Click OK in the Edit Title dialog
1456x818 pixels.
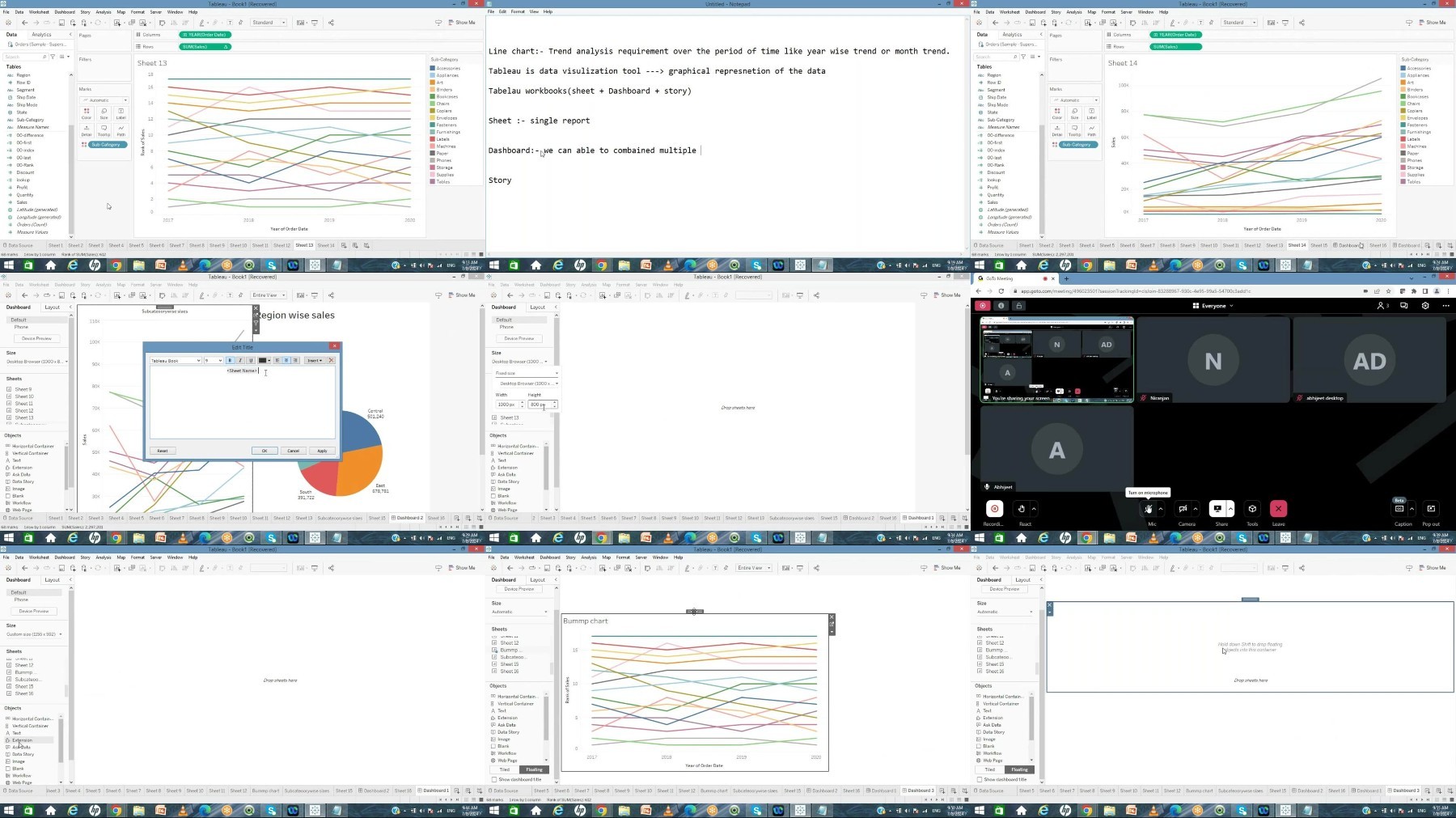point(264,451)
